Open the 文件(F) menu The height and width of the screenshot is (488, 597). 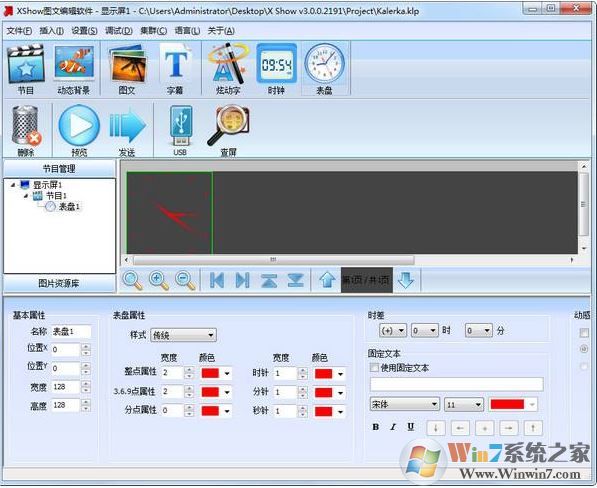(x=19, y=30)
